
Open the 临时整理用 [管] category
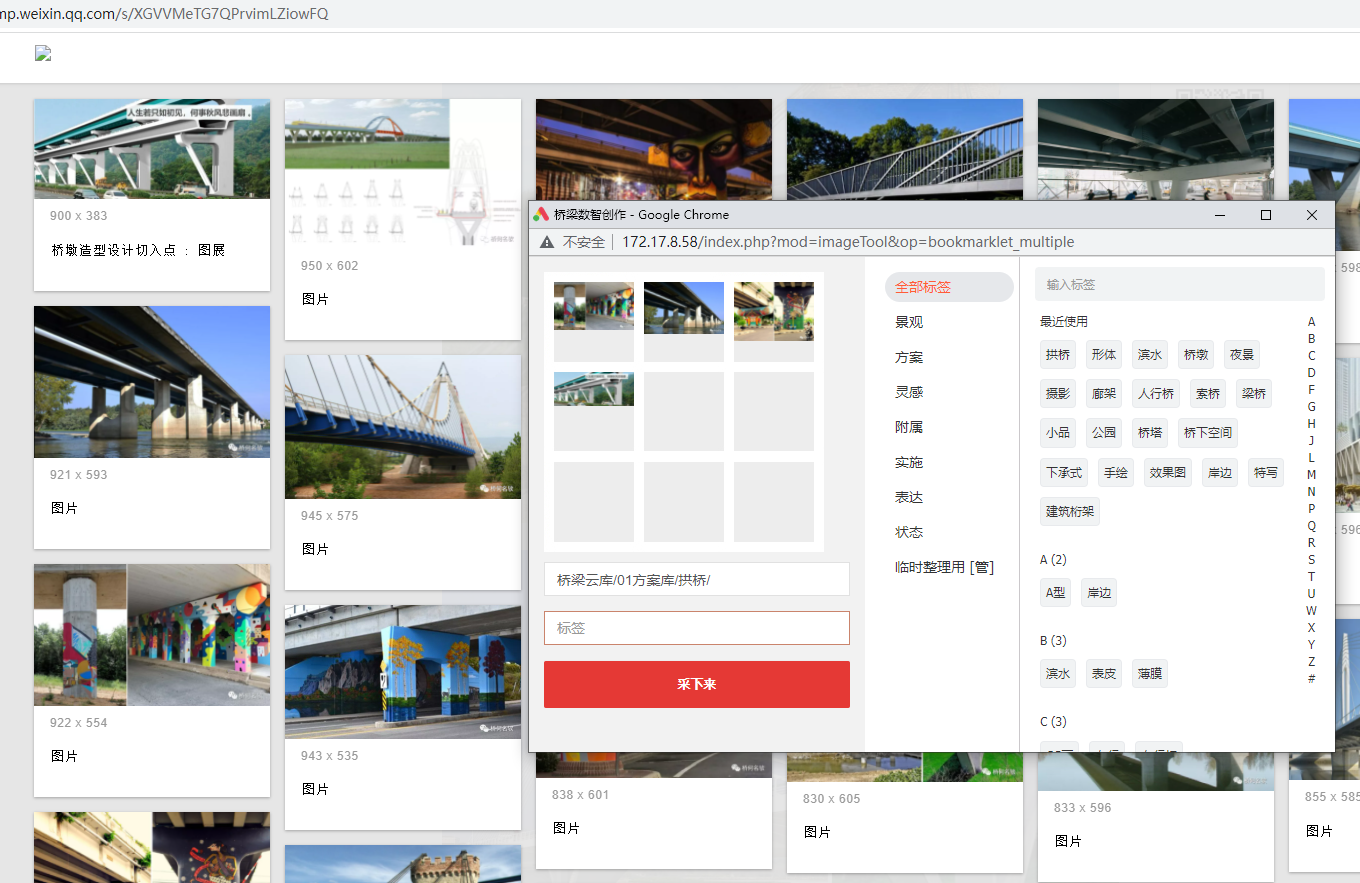[x=944, y=567]
